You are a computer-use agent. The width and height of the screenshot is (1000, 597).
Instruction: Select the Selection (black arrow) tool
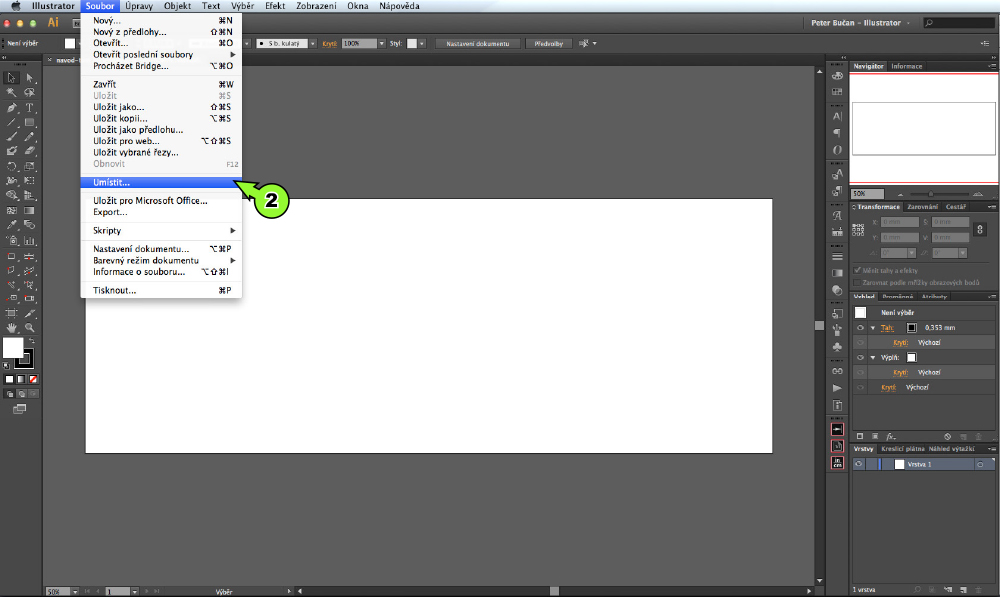coord(11,78)
